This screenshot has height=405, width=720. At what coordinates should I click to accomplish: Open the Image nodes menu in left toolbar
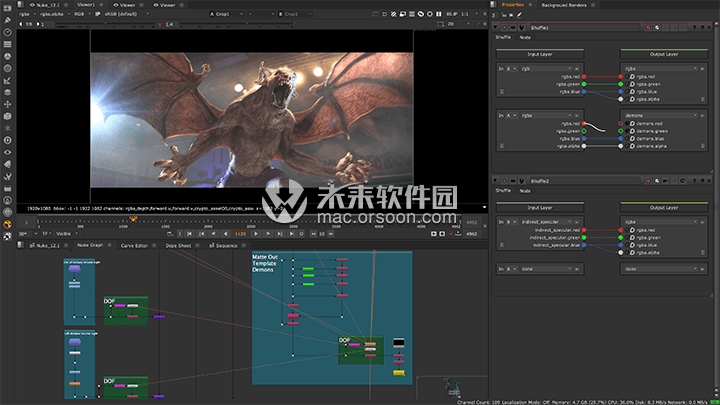[7, 8]
